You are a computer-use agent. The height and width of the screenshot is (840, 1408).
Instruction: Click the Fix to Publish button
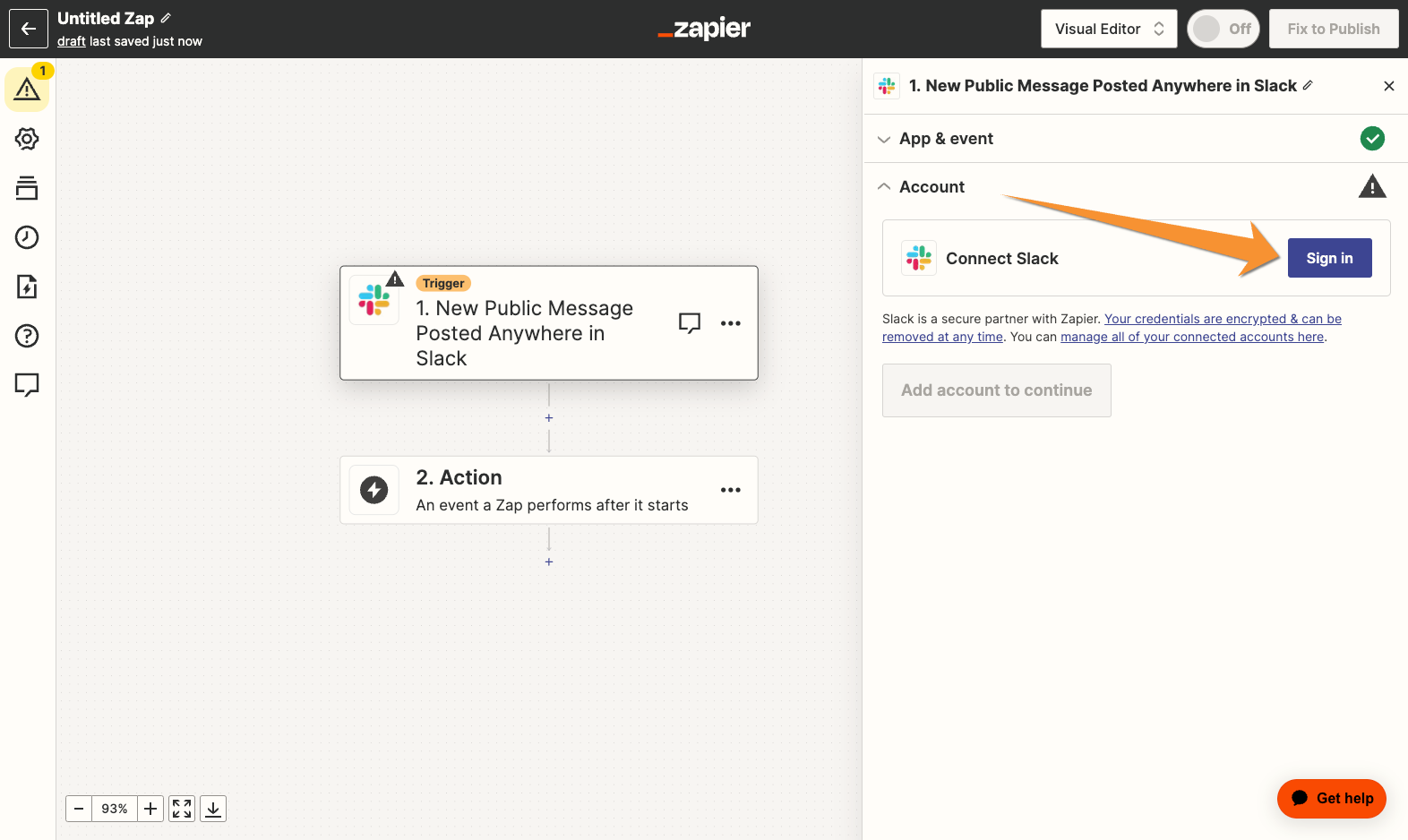tap(1334, 29)
